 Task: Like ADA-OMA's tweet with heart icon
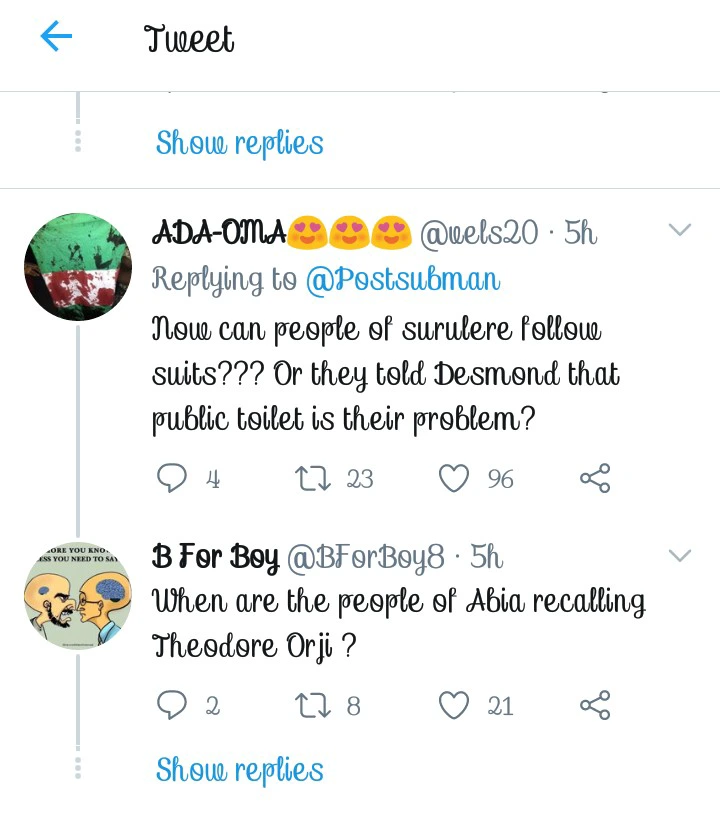pos(455,479)
